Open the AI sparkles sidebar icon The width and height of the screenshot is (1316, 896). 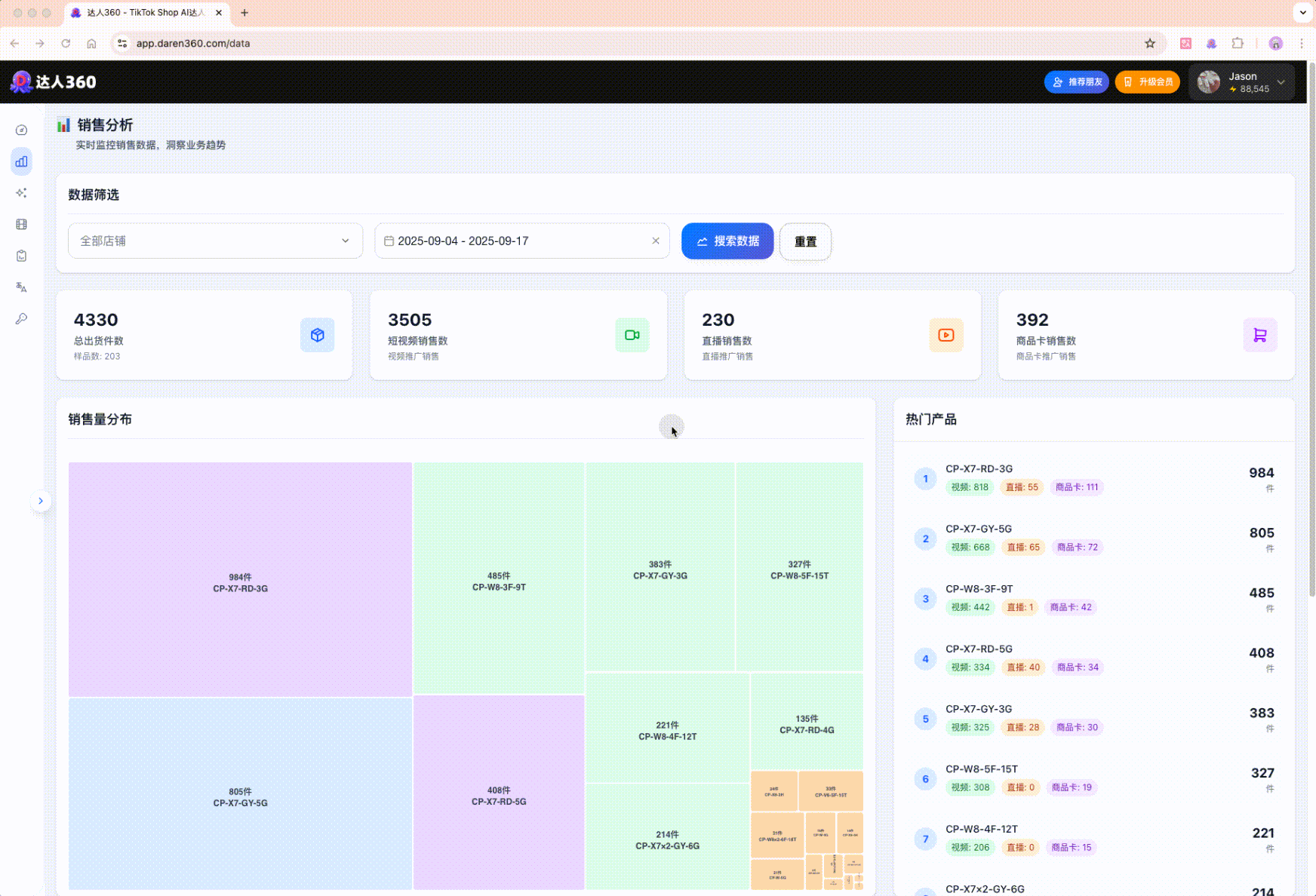[21, 193]
